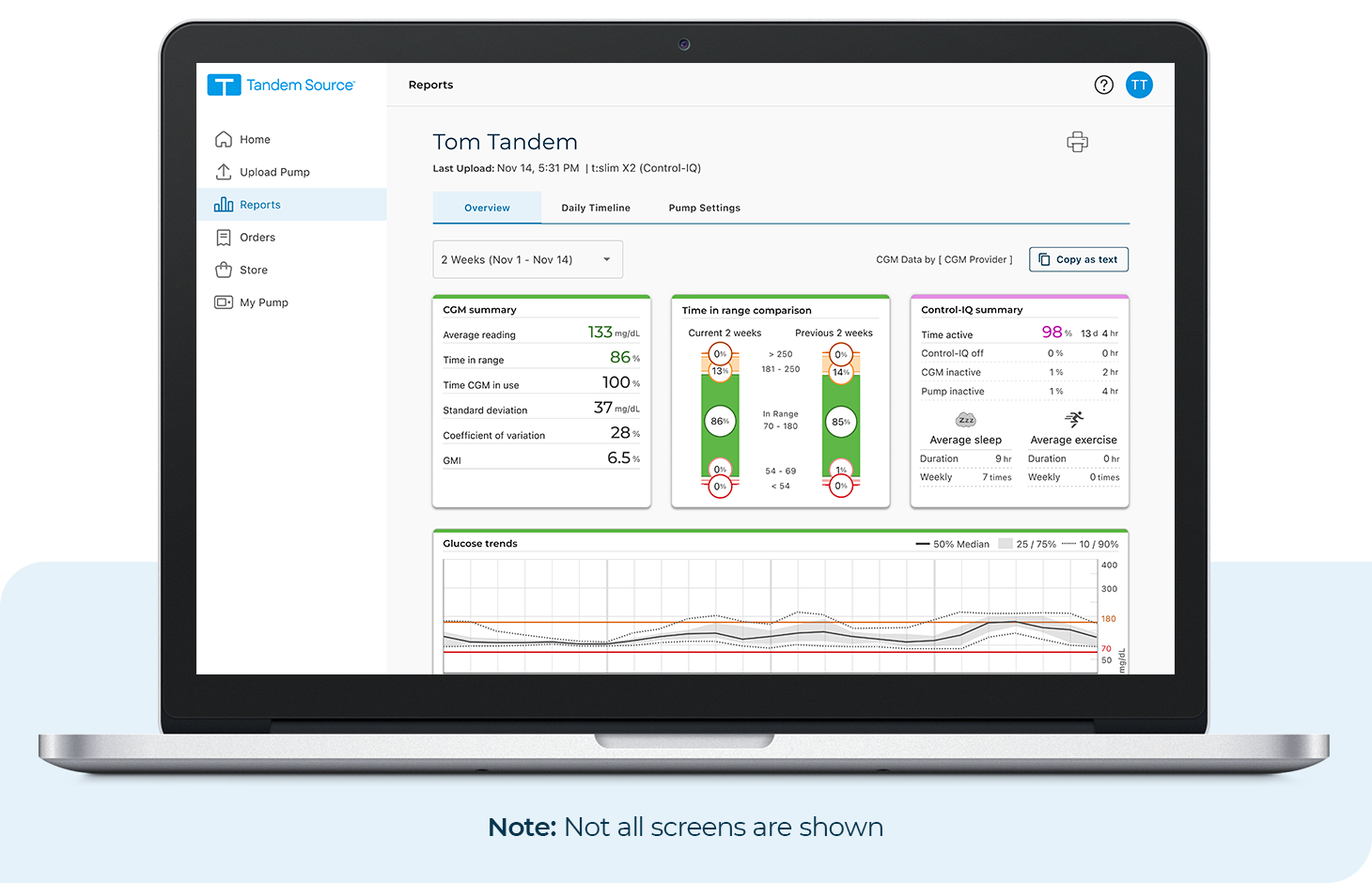Select the 86% In Range circle indicator
This screenshot has height=883, width=1372.
(x=720, y=421)
